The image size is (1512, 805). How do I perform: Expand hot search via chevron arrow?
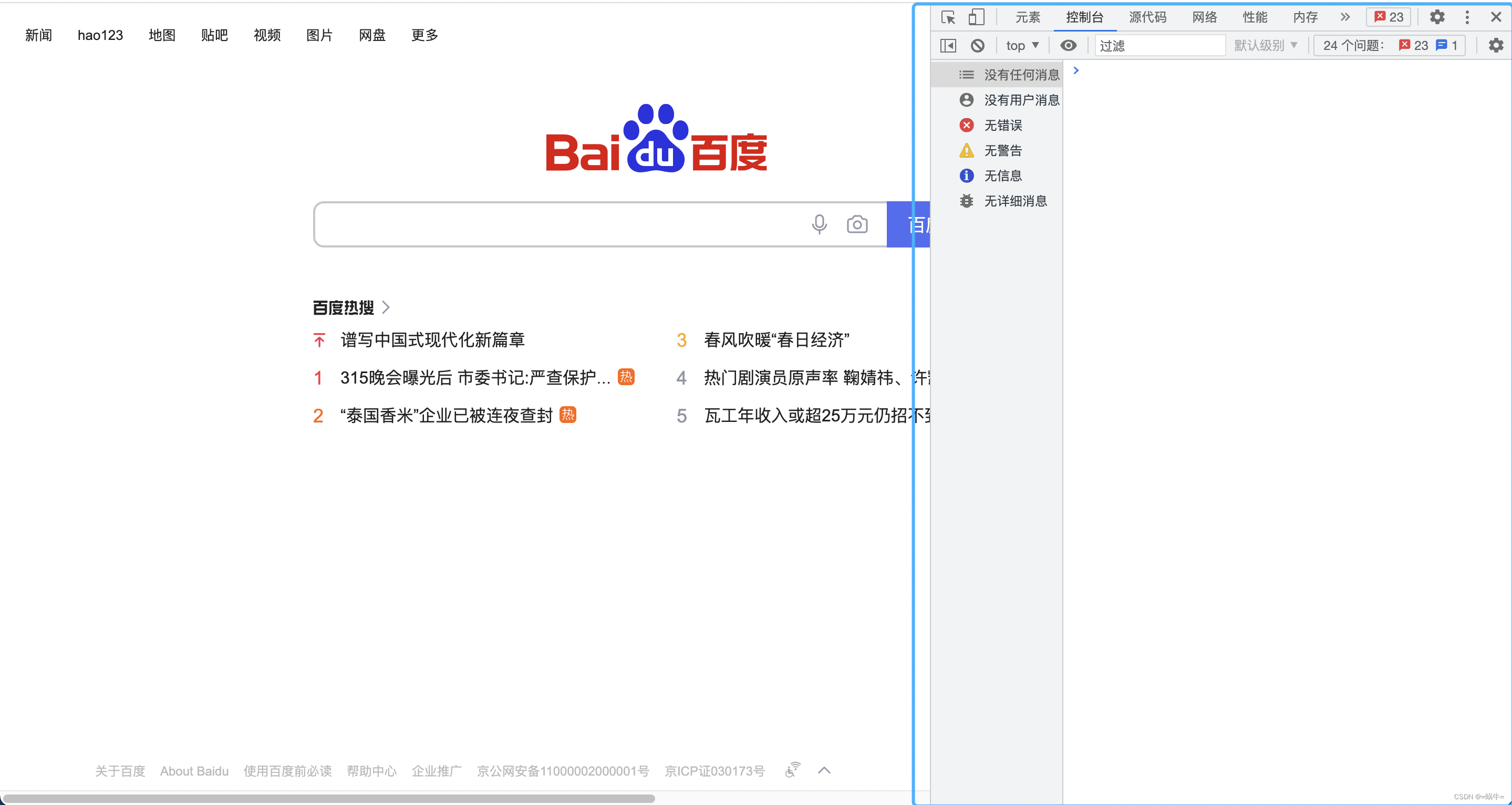[x=386, y=307]
